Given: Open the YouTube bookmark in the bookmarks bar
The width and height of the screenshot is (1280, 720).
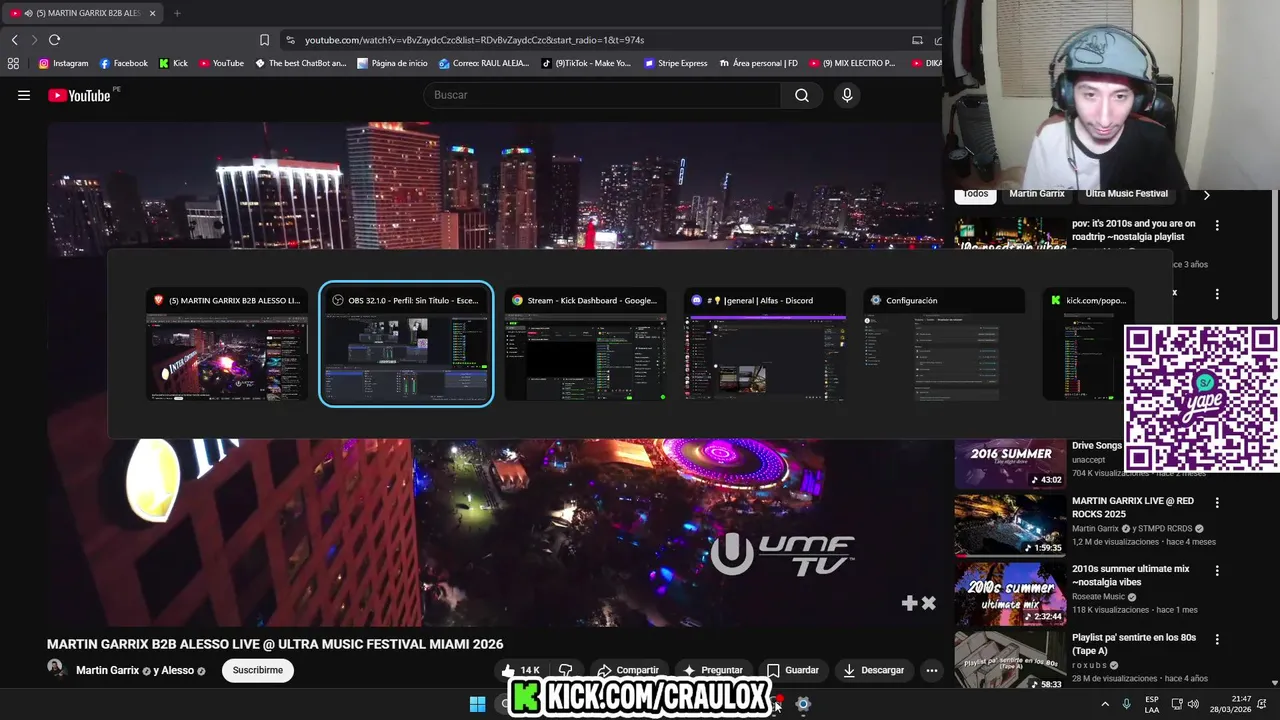Looking at the screenshot, I should coord(221,63).
